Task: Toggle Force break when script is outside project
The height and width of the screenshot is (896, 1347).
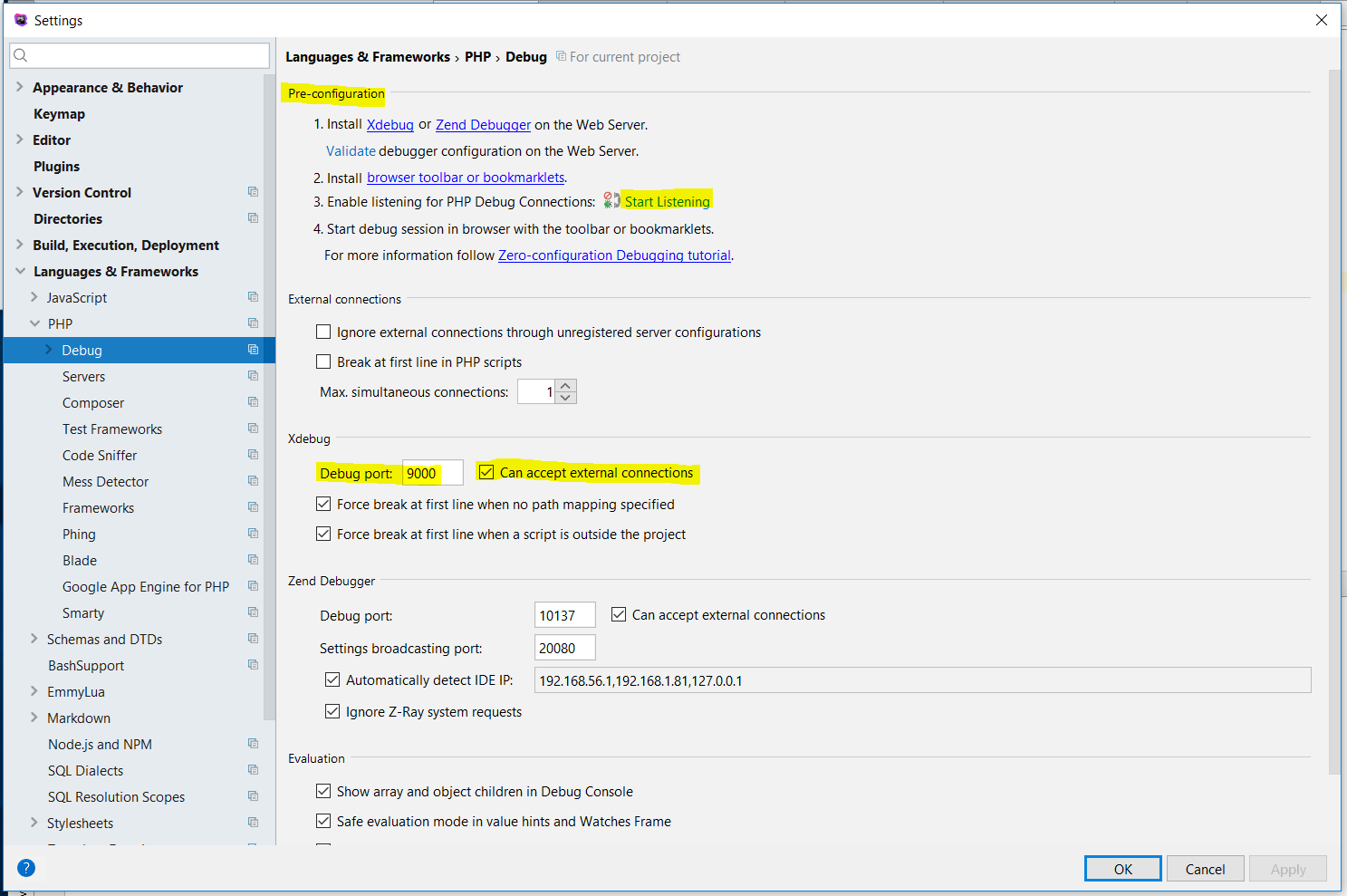Action: pyautogui.click(x=323, y=534)
